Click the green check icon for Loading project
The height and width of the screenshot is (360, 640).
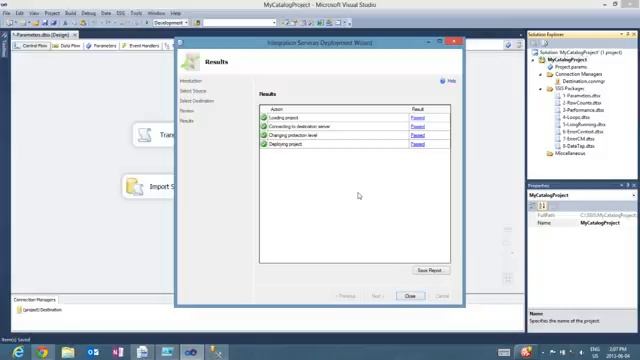pyautogui.click(x=264, y=118)
